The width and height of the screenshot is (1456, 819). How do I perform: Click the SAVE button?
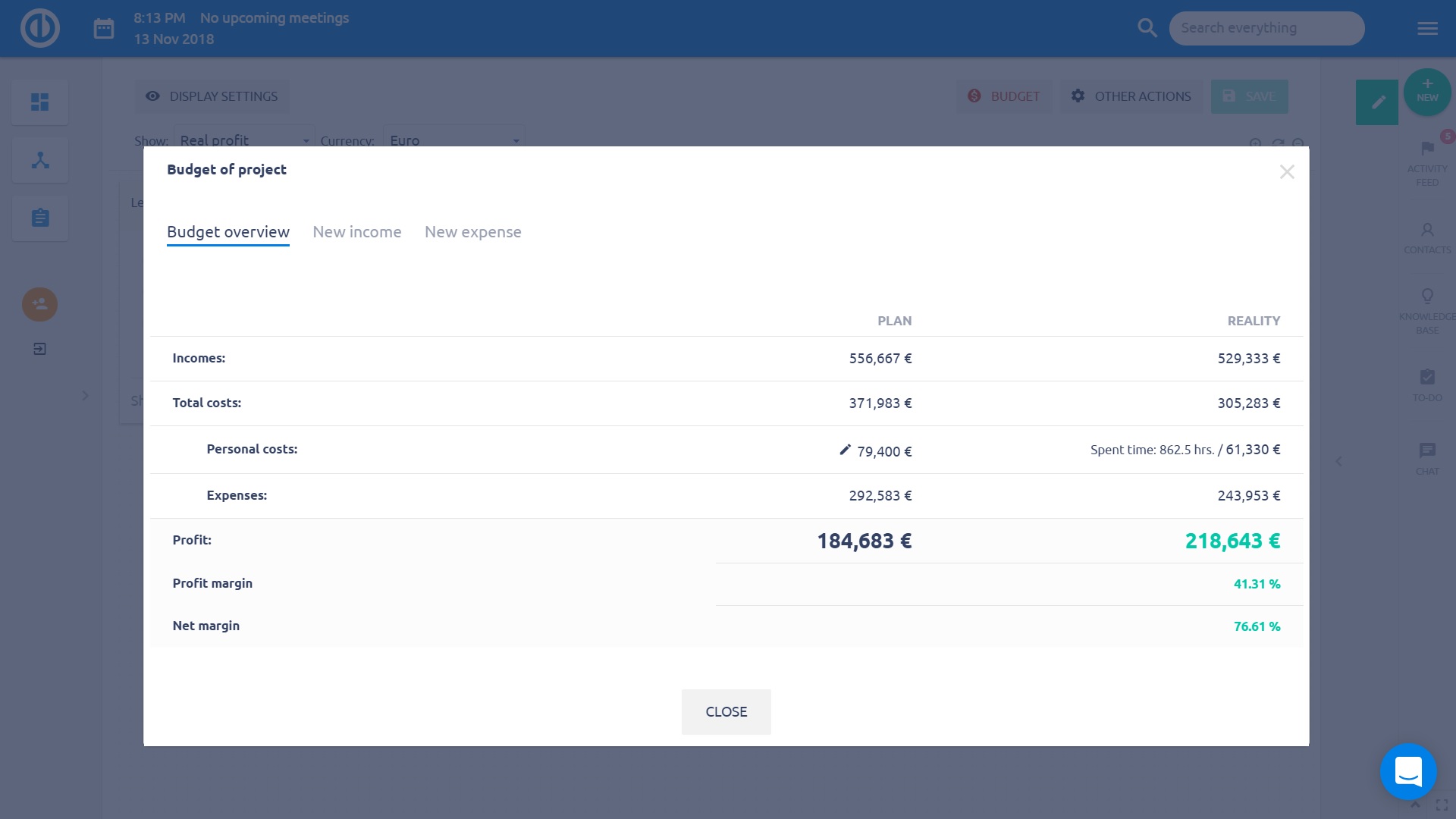tap(1250, 96)
